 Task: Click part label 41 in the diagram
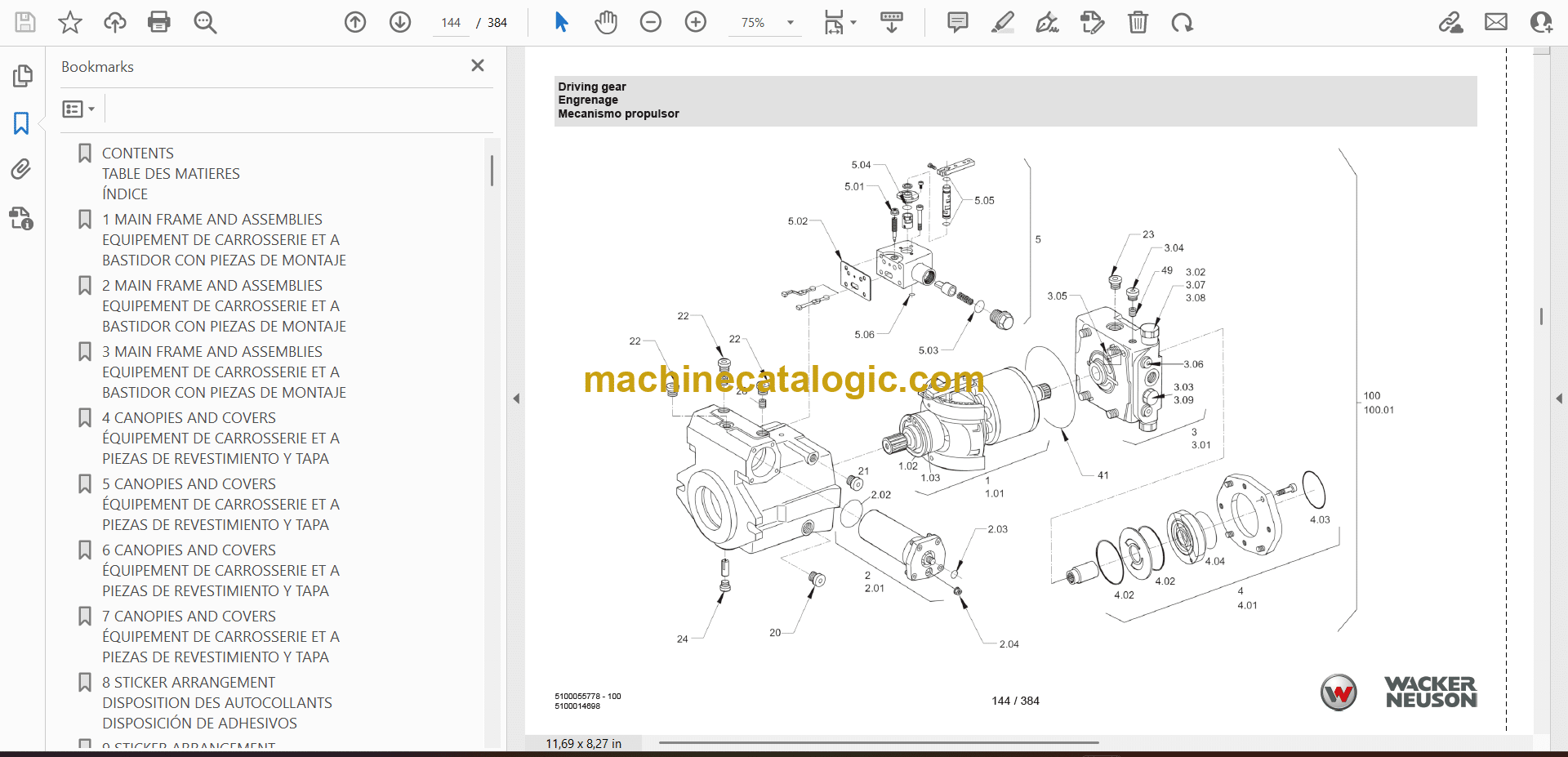(1102, 475)
